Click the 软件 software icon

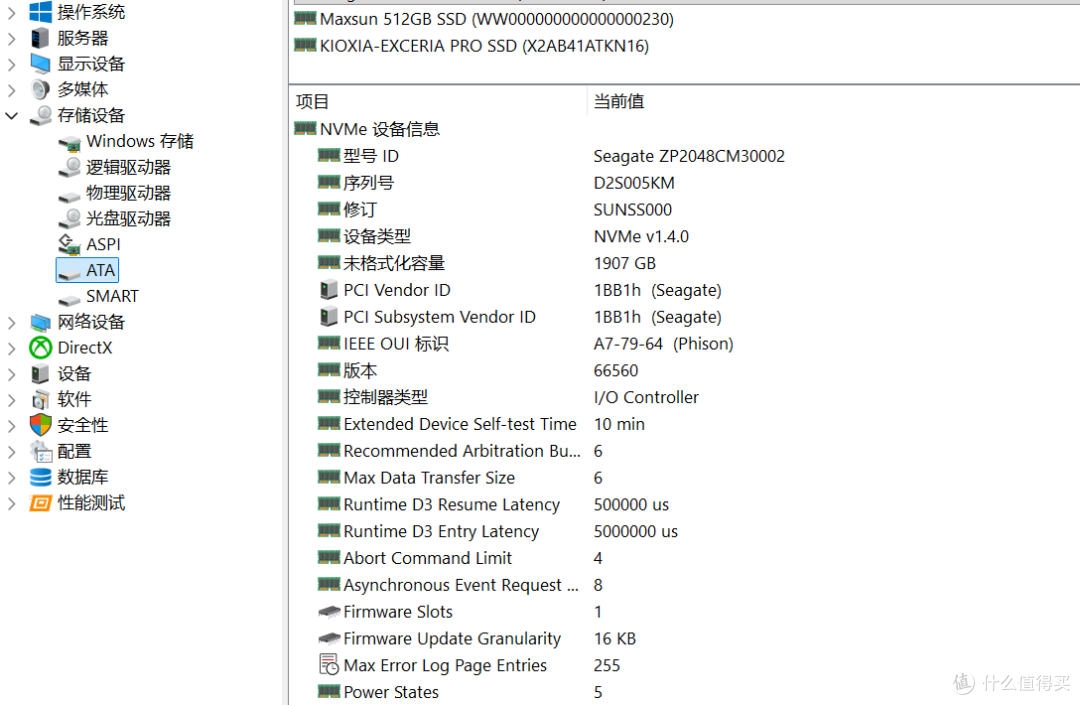click(41, 399)
